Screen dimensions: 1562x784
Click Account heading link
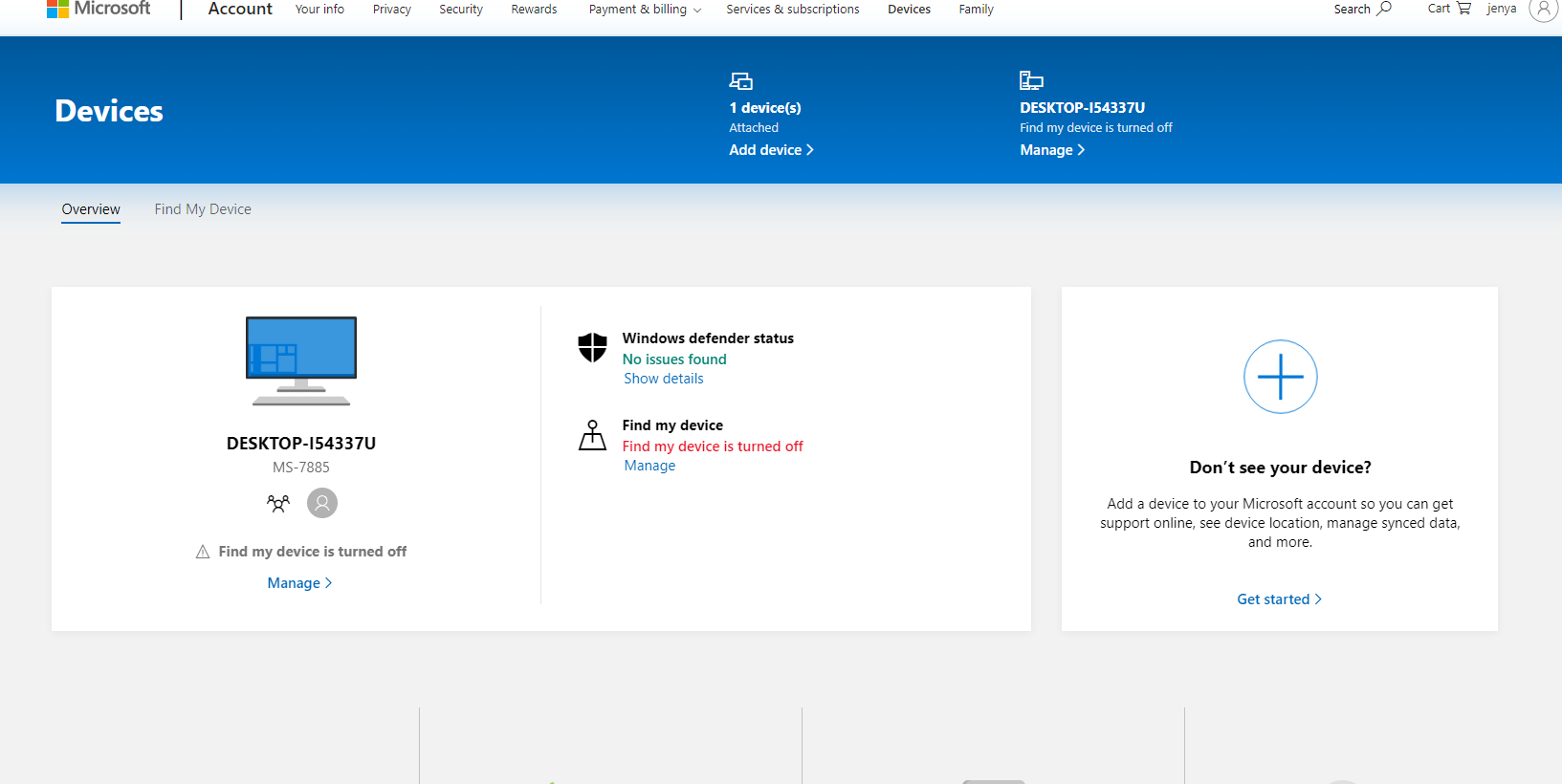240,9
